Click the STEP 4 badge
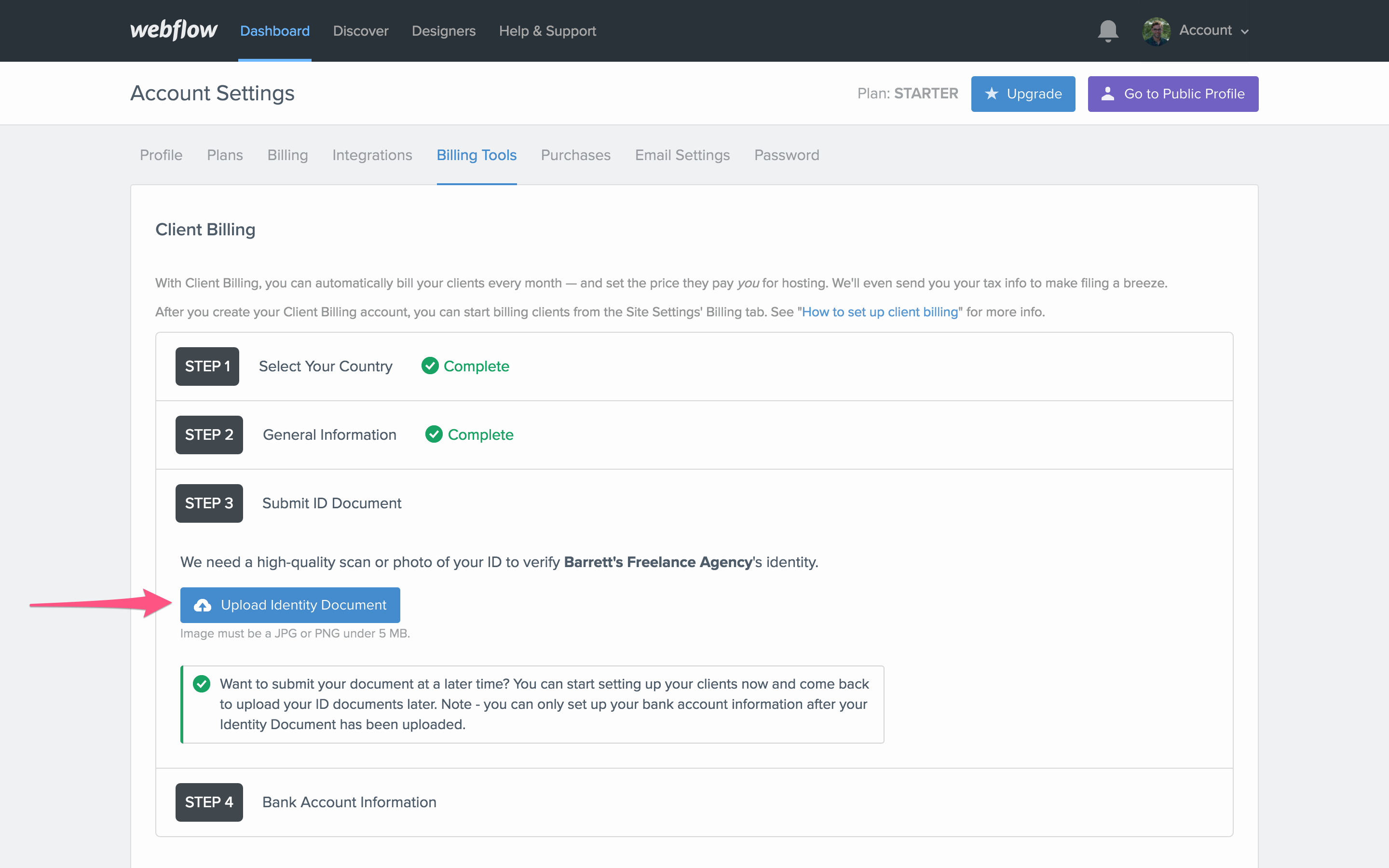Image resolution: width=1389 pixels, height=868 pixels. [x=209, y=802]
